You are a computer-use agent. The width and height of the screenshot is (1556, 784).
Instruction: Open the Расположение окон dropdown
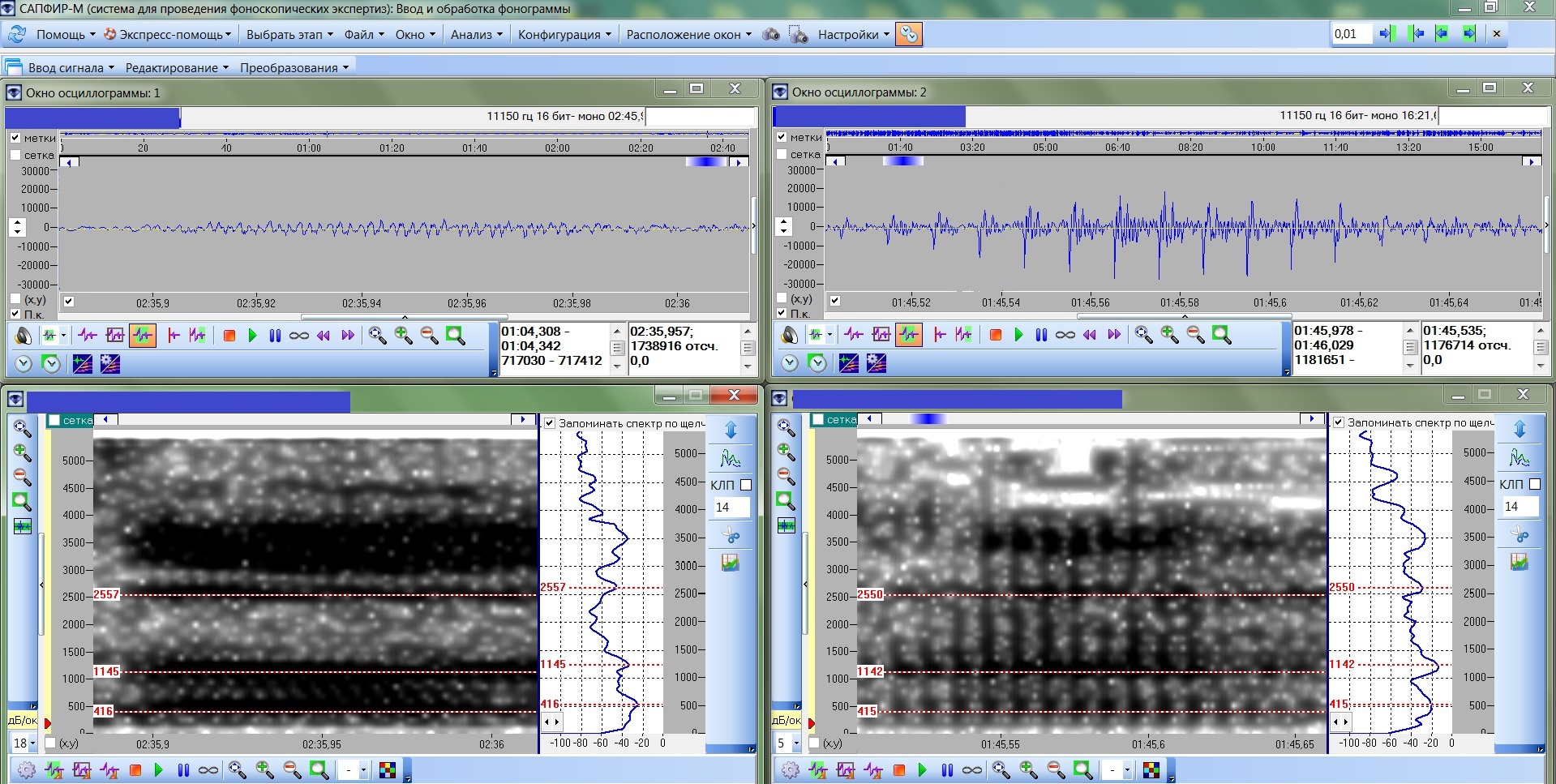(x=689, y=35)
